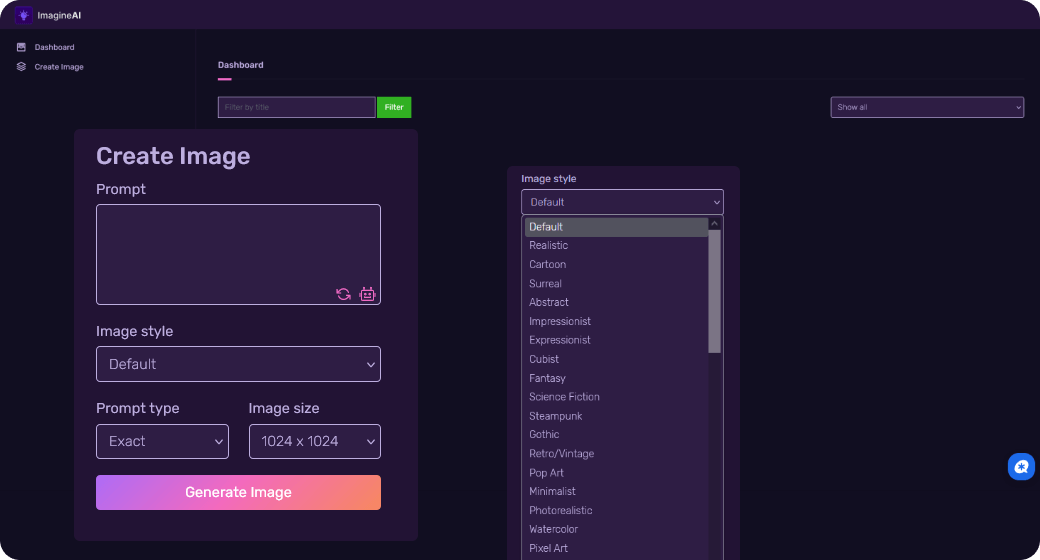The height and width of the screenshot is (560, 1040).
Task: Open the blue chat support bubble
Action: point(1021,466)
